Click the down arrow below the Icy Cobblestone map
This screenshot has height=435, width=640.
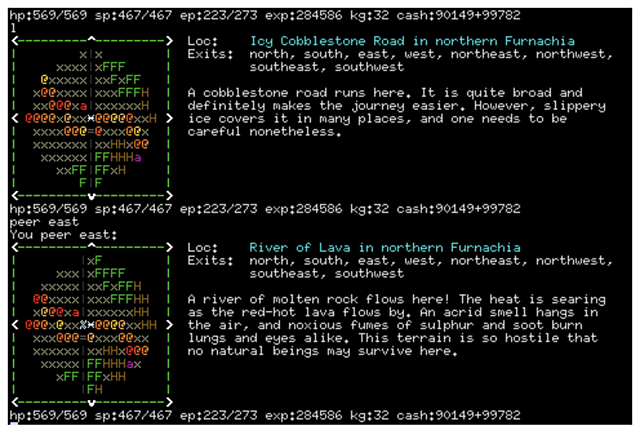pyautogui.click(x=91, y=197)
